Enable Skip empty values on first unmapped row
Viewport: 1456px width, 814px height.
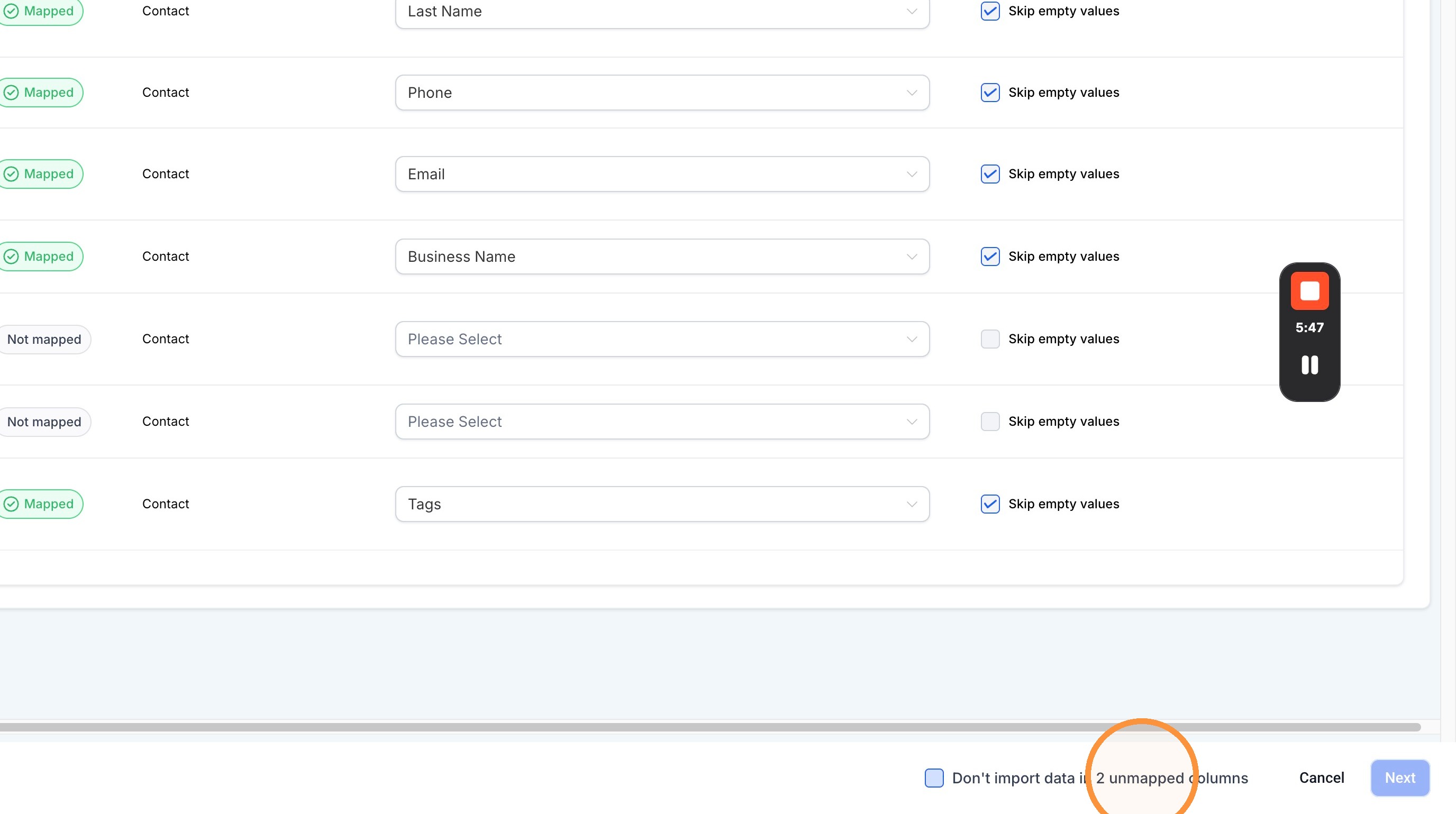(x=990, y=339)
